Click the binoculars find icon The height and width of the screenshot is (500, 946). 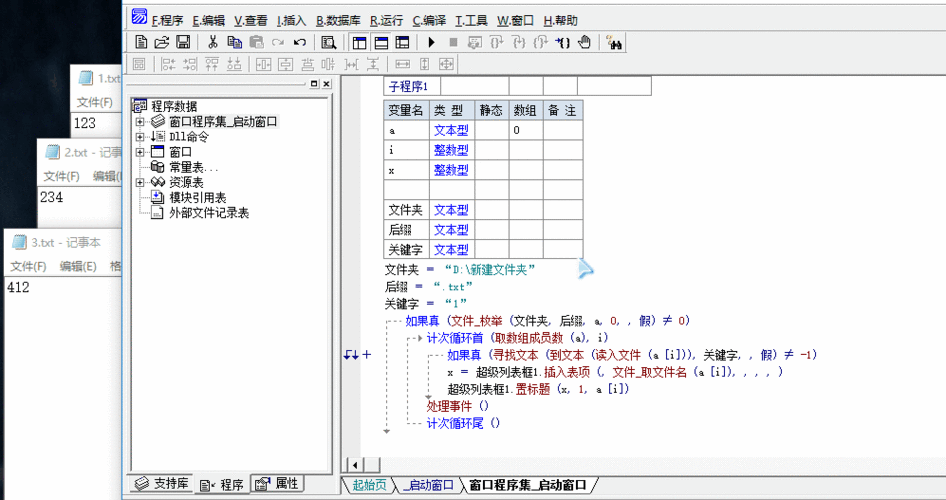point(615,42)
